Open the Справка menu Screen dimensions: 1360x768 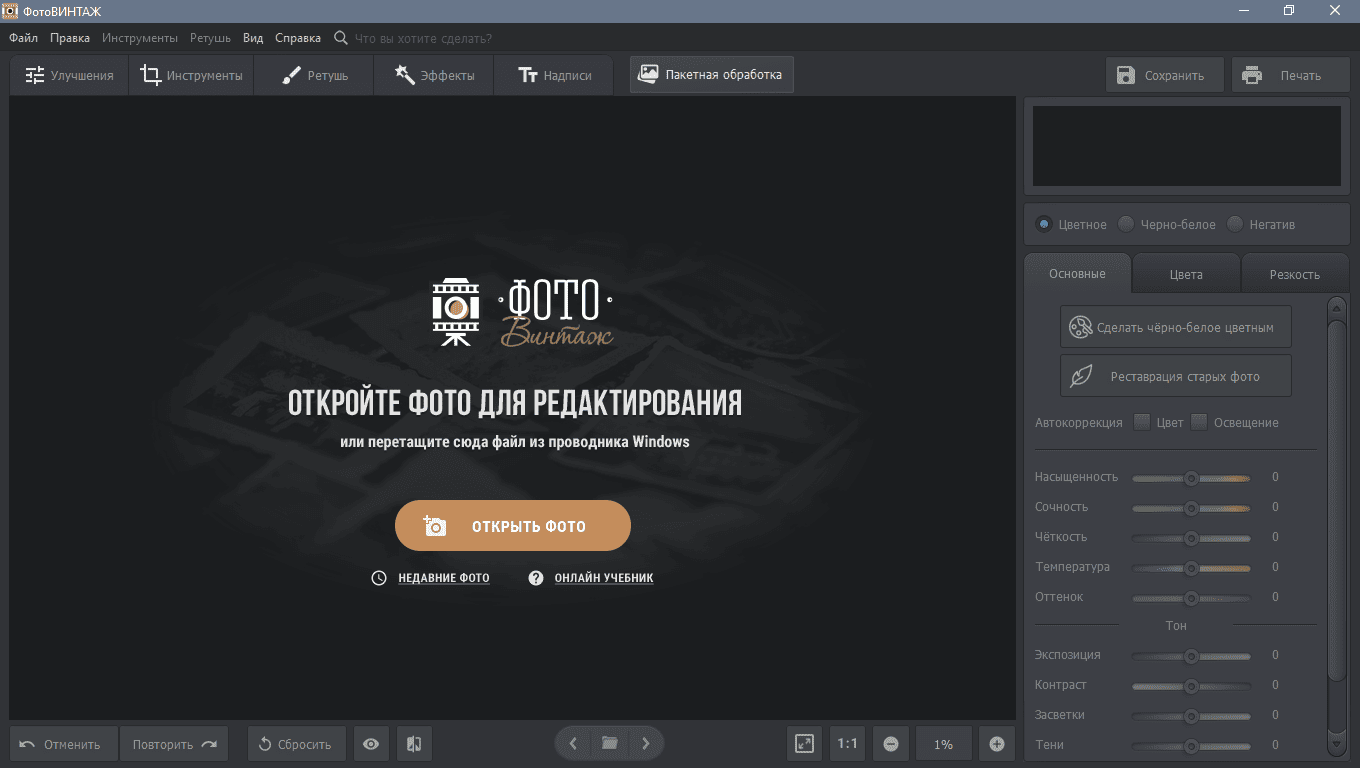(298, 38)
